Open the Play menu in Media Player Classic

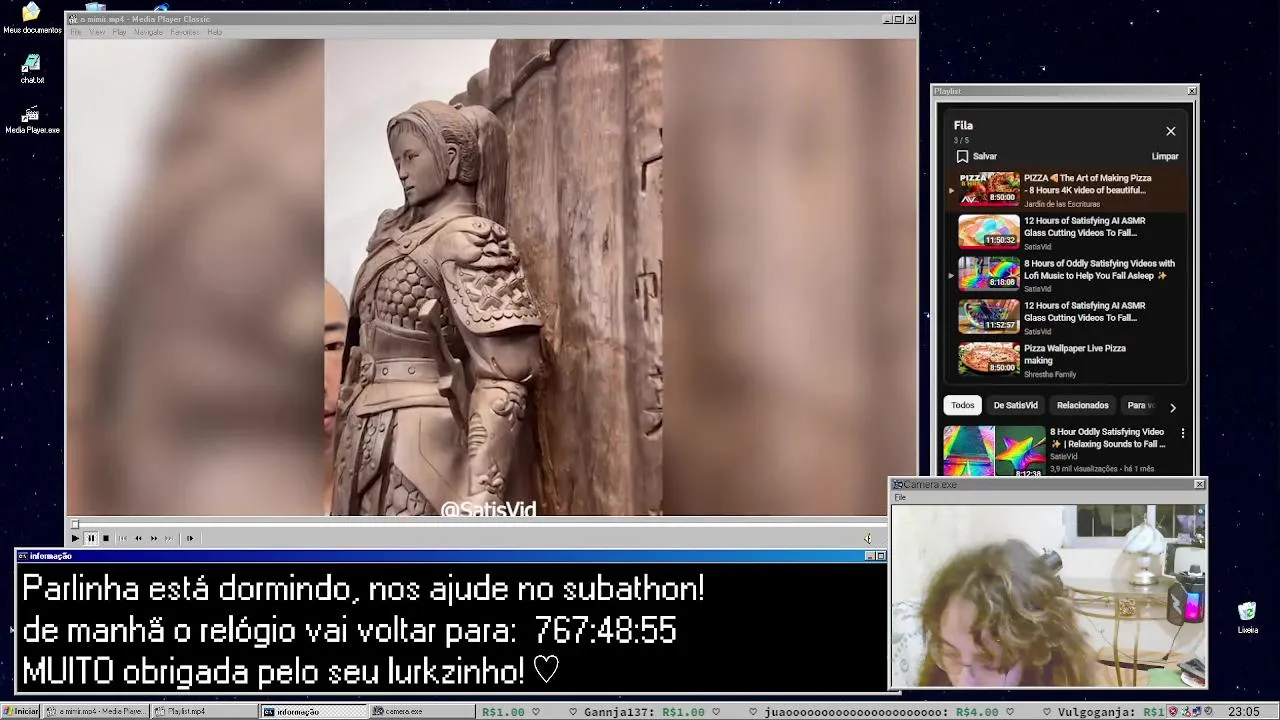tap(119, 32)
